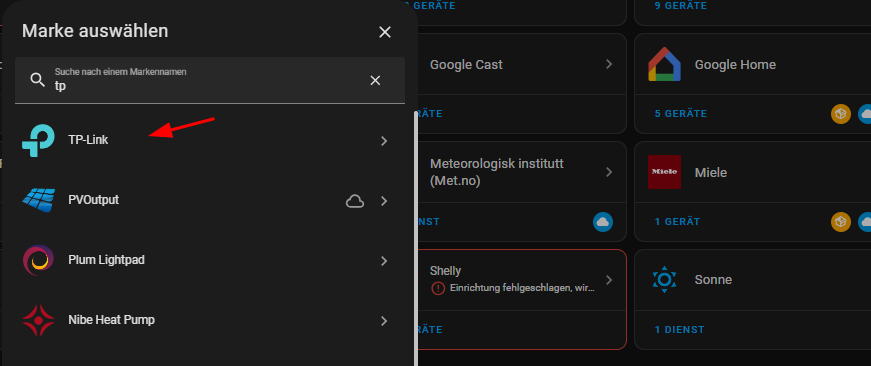Click the Google Home house icon
This screenshot has height=366, width=871.
[664, 64]
